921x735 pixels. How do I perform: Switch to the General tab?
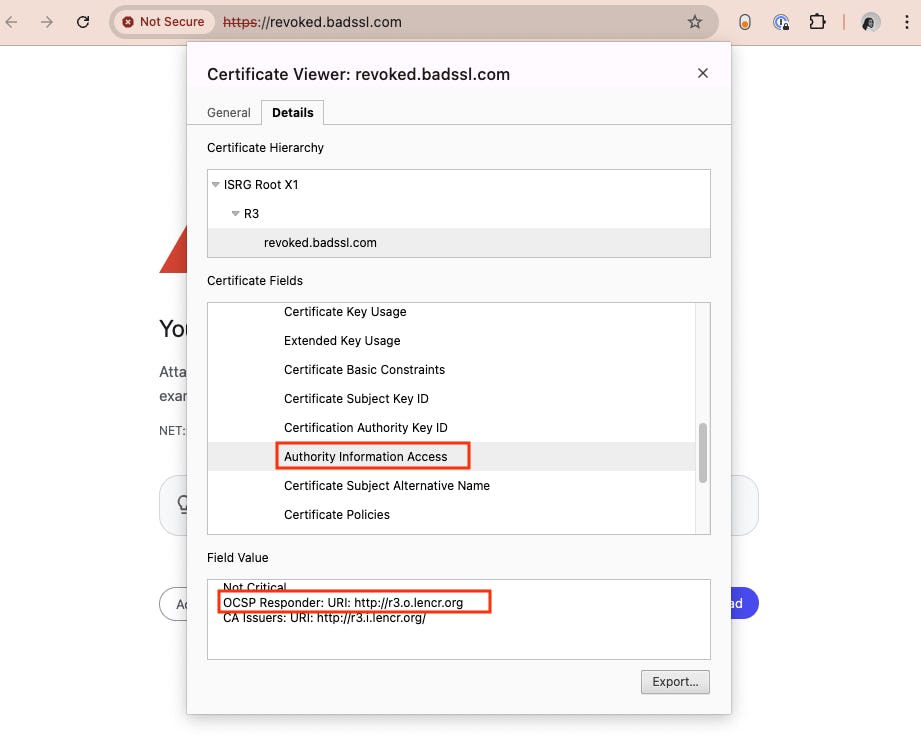(x=228, y=113)
